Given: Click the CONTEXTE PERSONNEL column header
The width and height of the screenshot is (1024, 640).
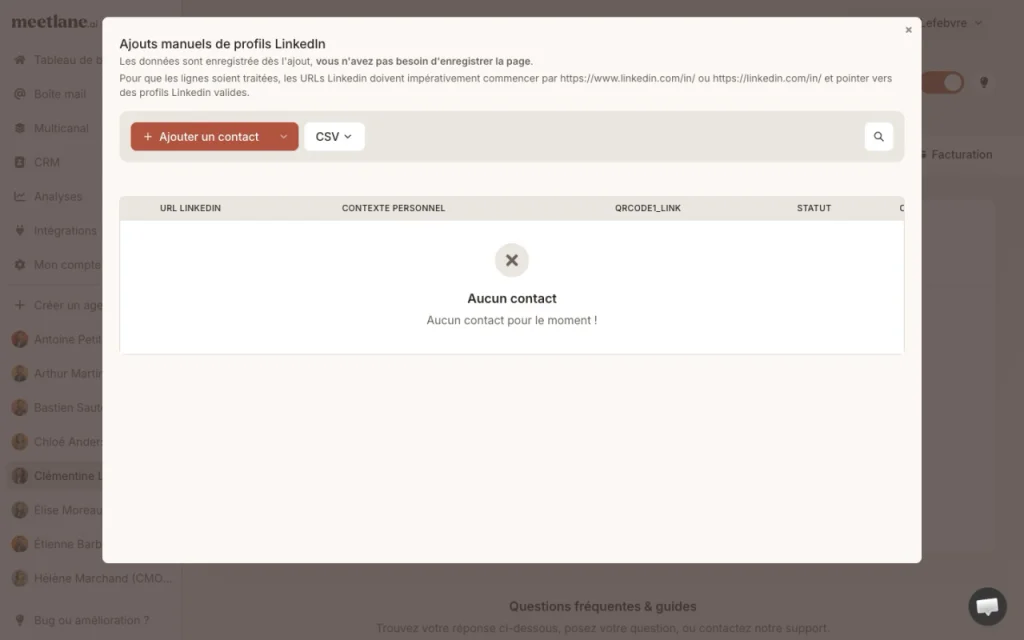Looking at the screenshot, I should (393, 208).
